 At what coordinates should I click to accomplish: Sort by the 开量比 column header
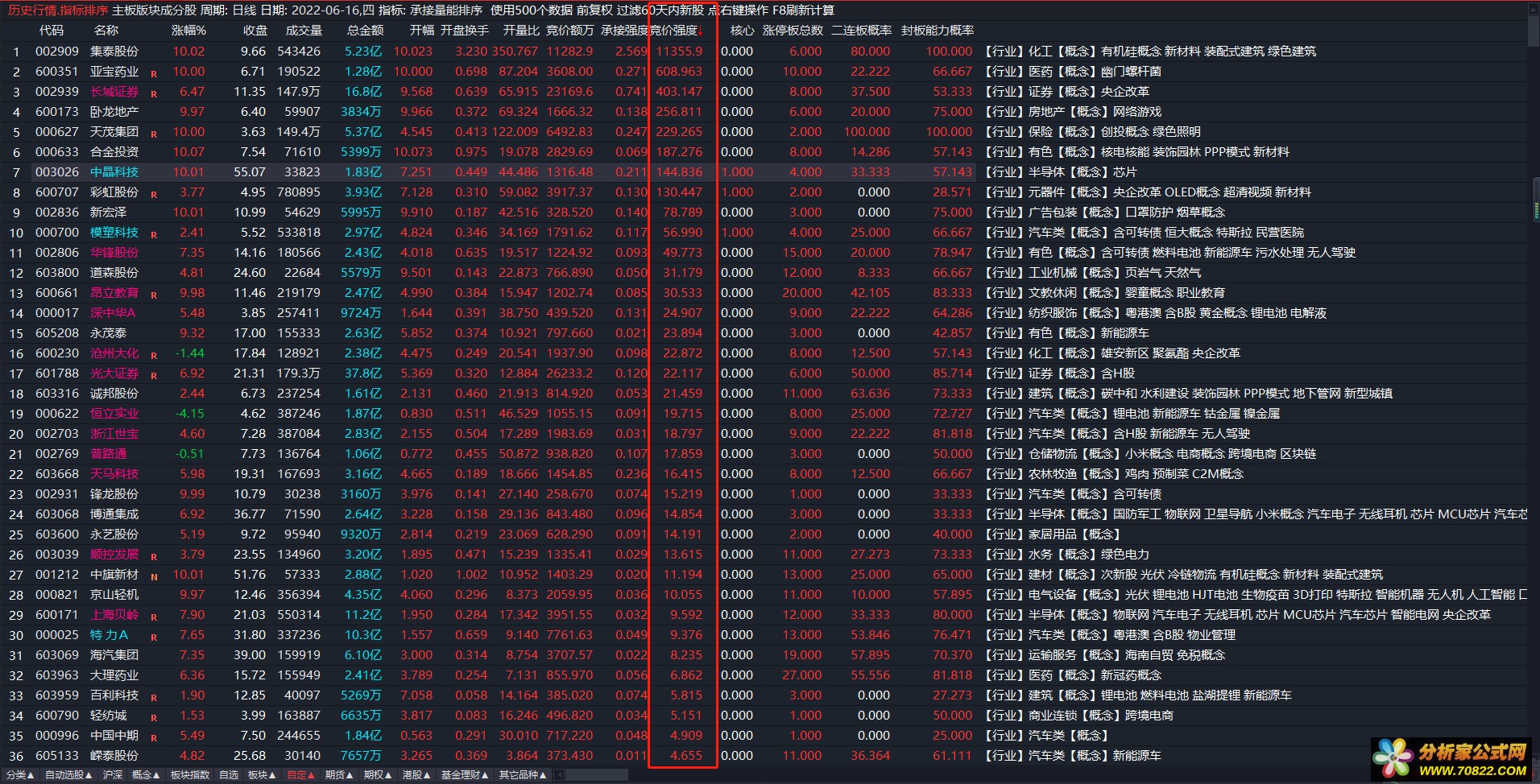521,31
